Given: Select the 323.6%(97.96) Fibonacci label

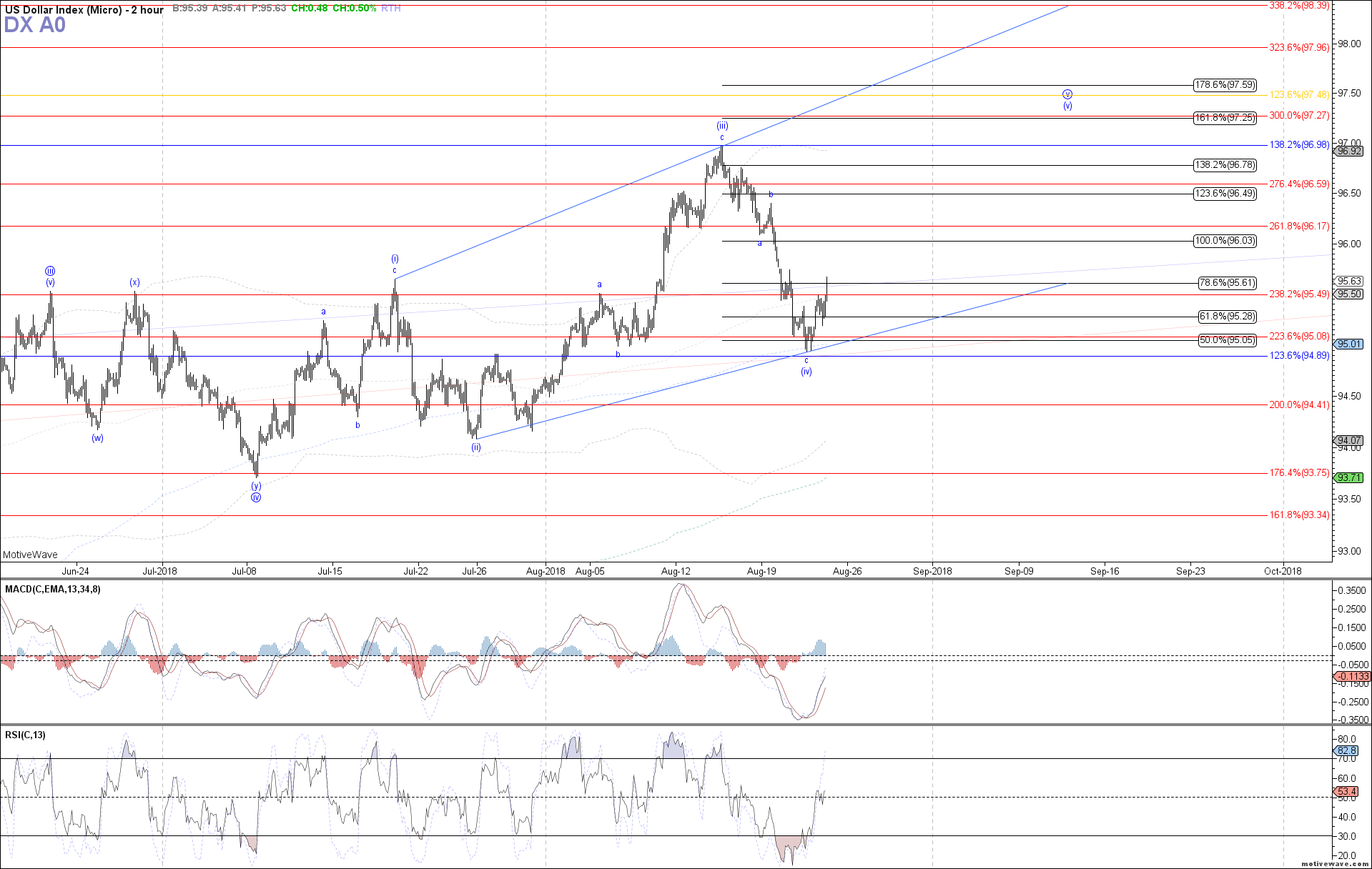Looking at the screenshot, I should (x=1299, y=48).
